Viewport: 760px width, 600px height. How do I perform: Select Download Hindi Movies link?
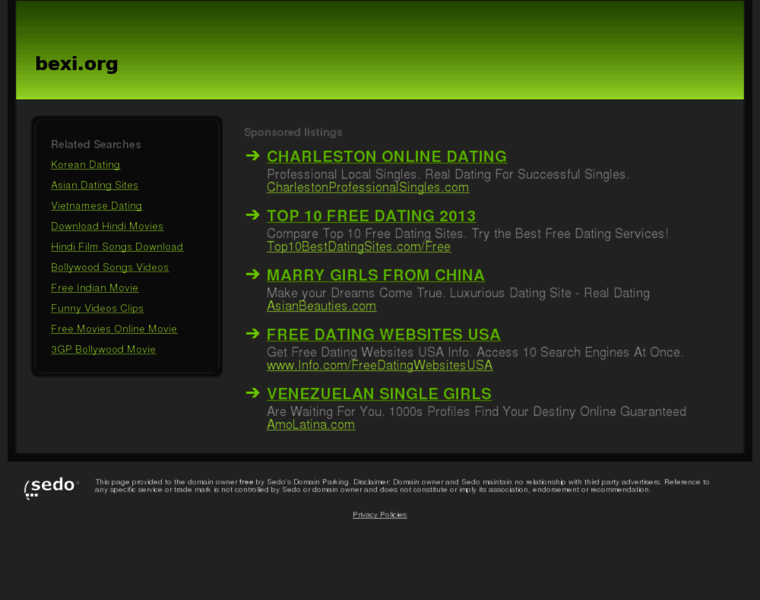tap(107, 226)
